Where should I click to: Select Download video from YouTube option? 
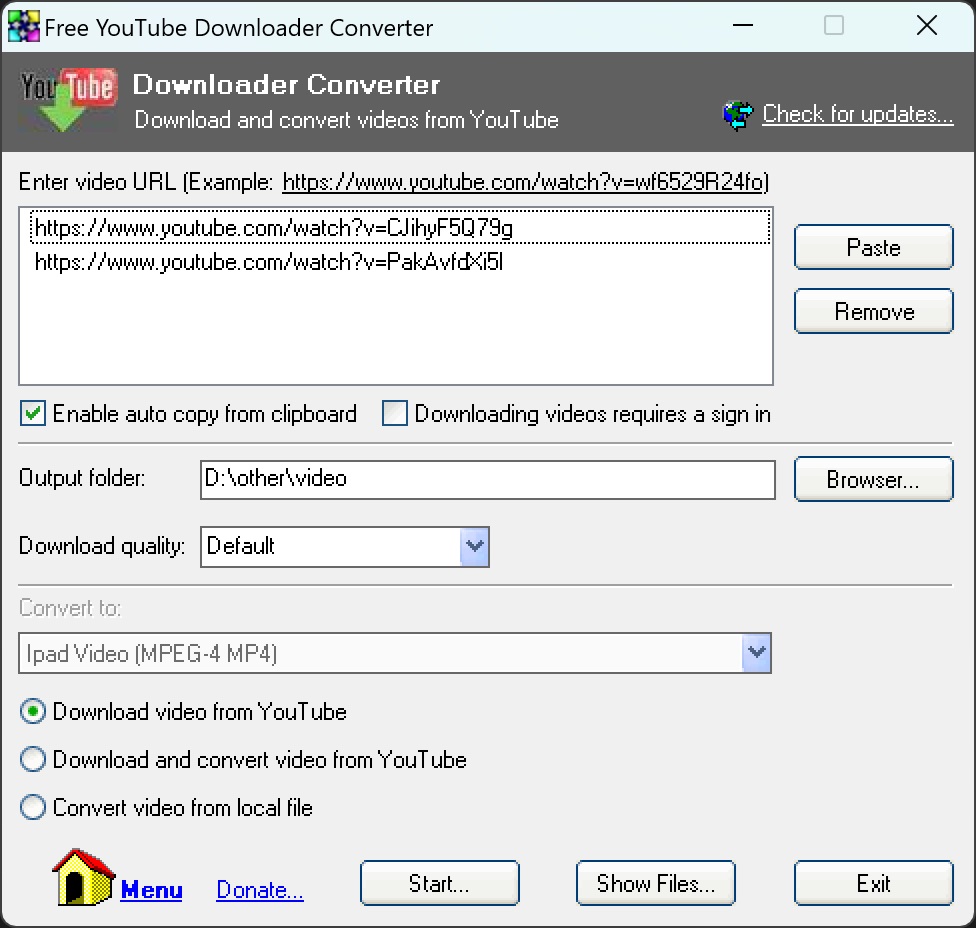[34, 712]
